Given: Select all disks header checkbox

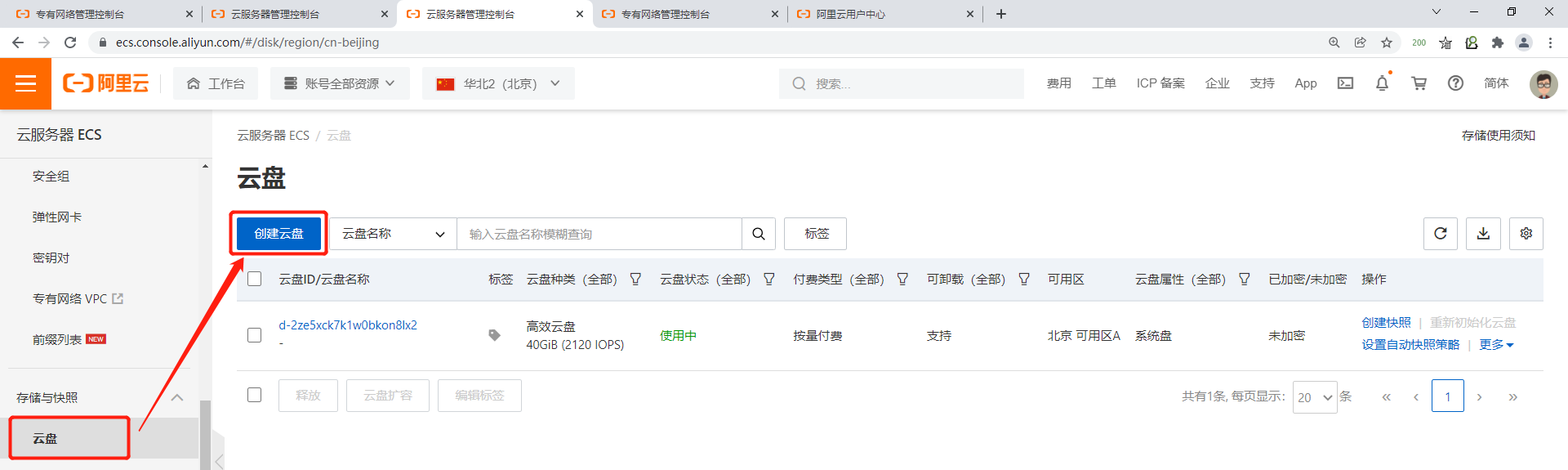Looking at the screenshot, I should pyautogui.click(x=255, y=280).
